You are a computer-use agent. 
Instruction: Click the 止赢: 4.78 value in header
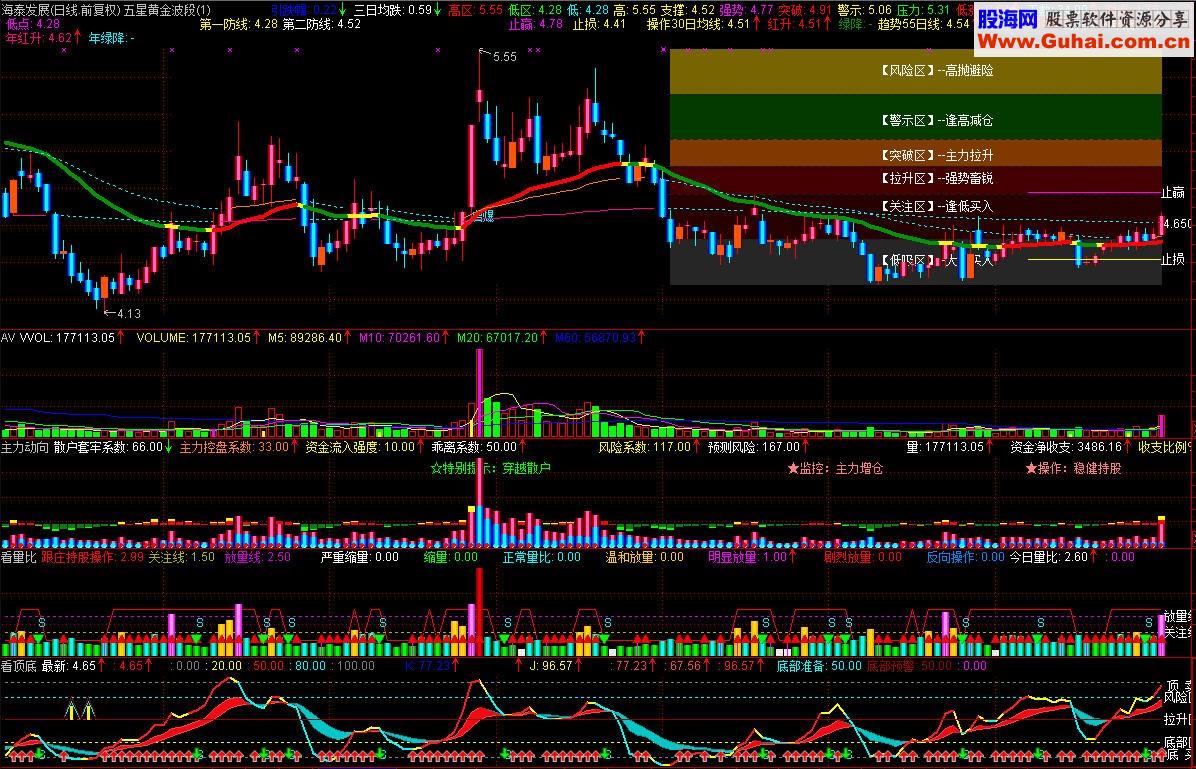(x=536, y=24)
